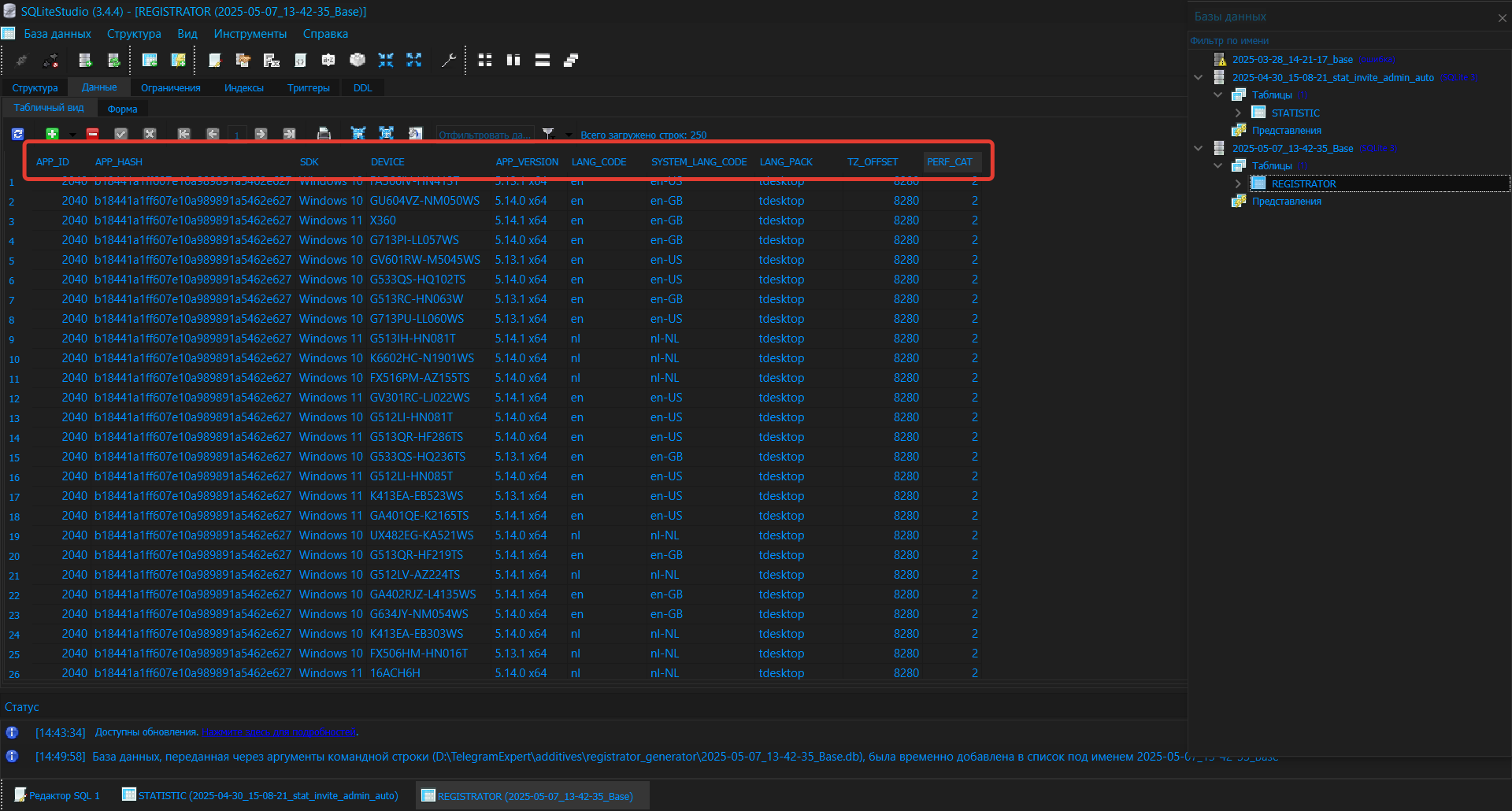The image size is (1512, 811).
Task: Open the dropdown arrow beside Insert row button
Action: coord(72,135)
